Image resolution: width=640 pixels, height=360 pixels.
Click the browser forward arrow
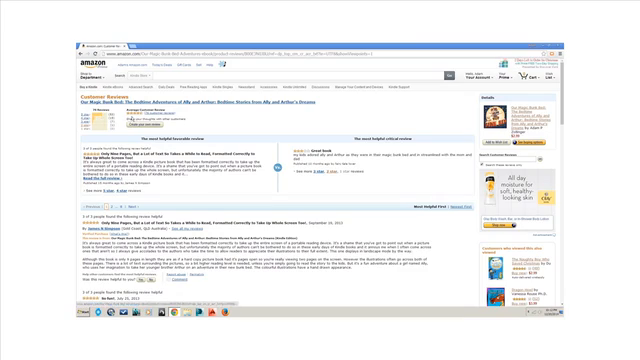[88, 54]
